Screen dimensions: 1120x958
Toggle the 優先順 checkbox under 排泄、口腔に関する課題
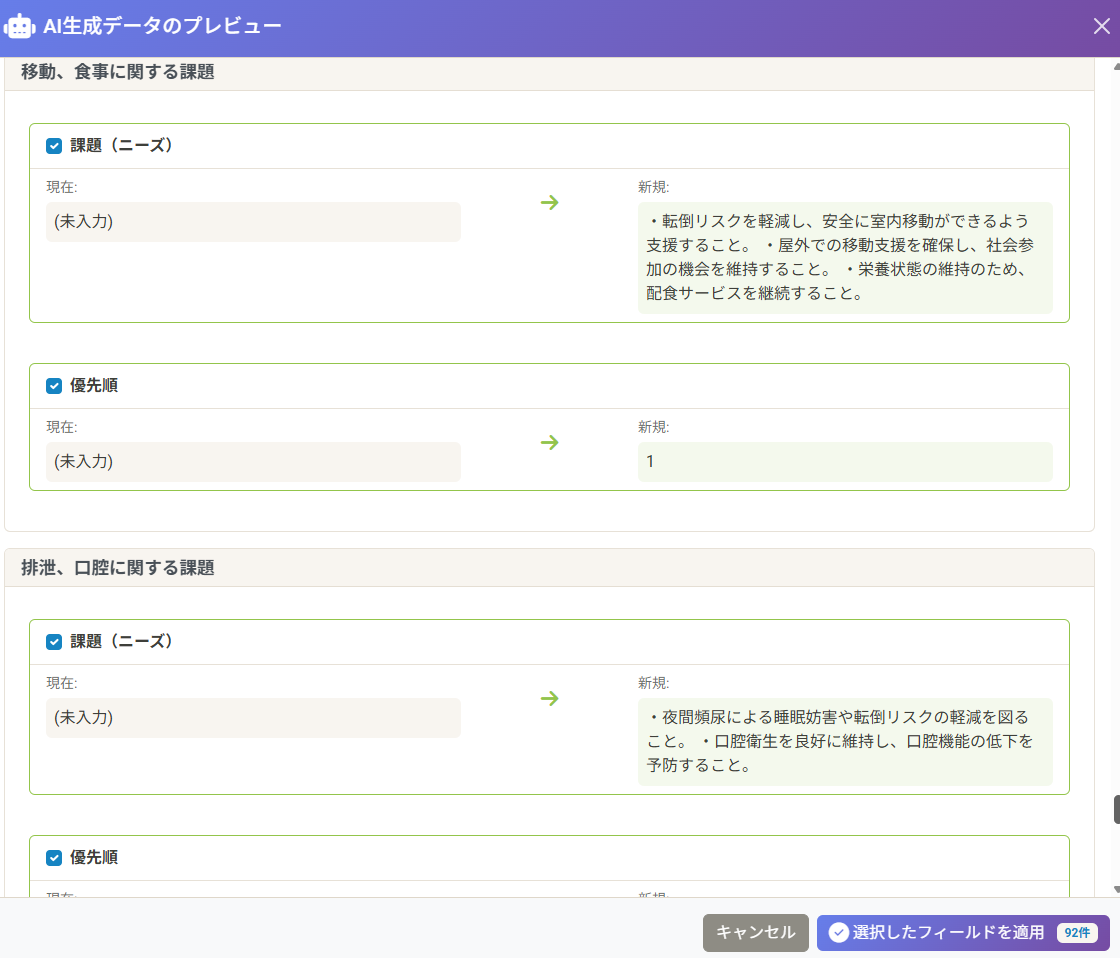(54, 858)
